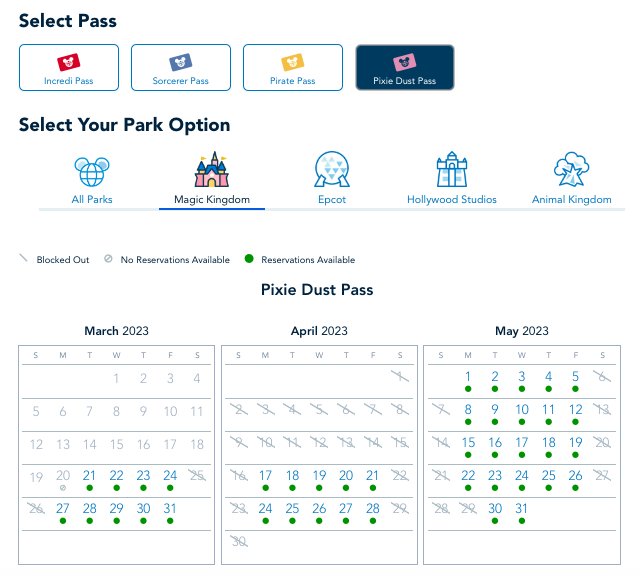Select May 31 on the calendar

pyautogui.click(x=522, y=509)
